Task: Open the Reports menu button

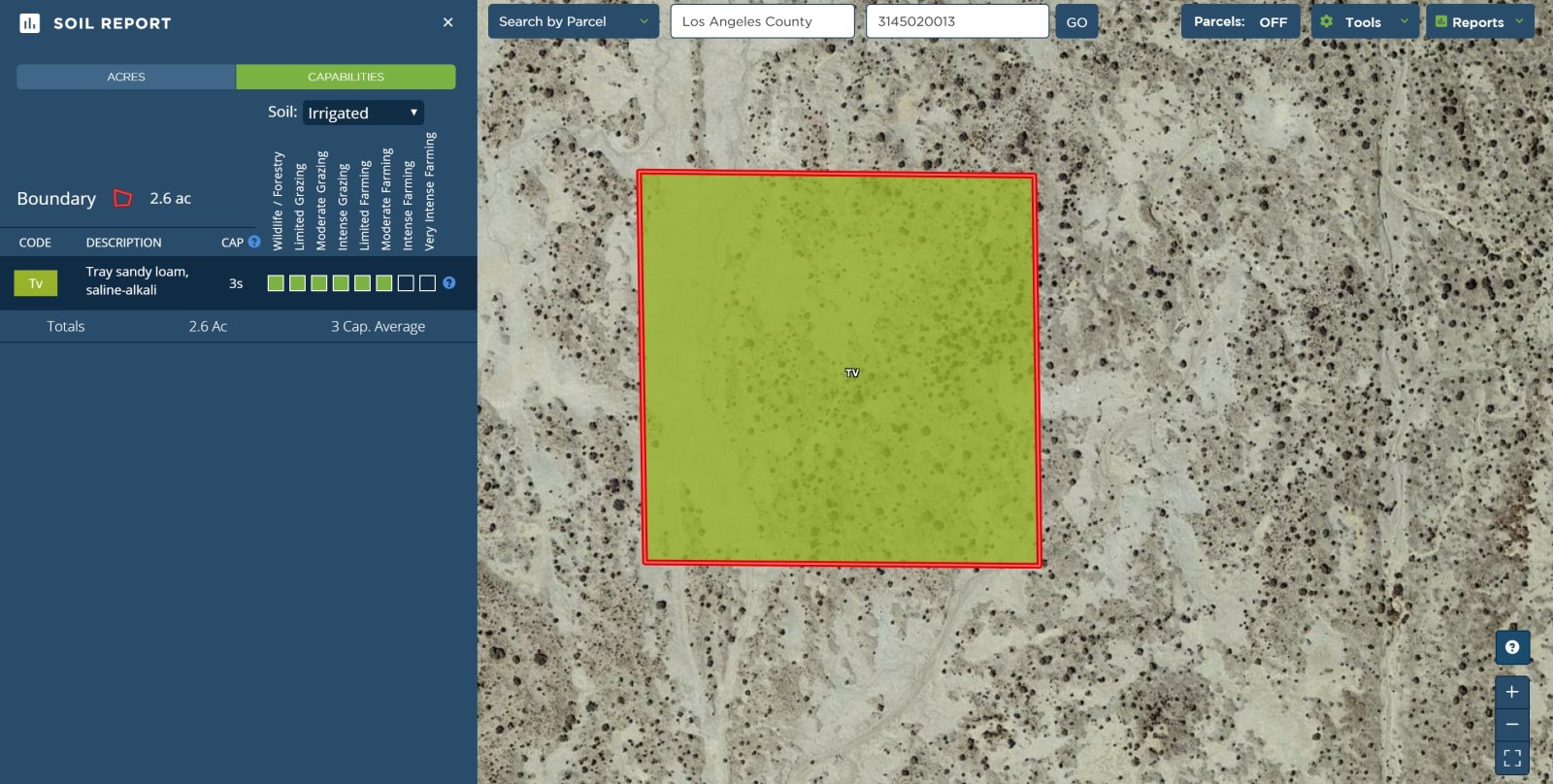Action: click(1479, 21)
